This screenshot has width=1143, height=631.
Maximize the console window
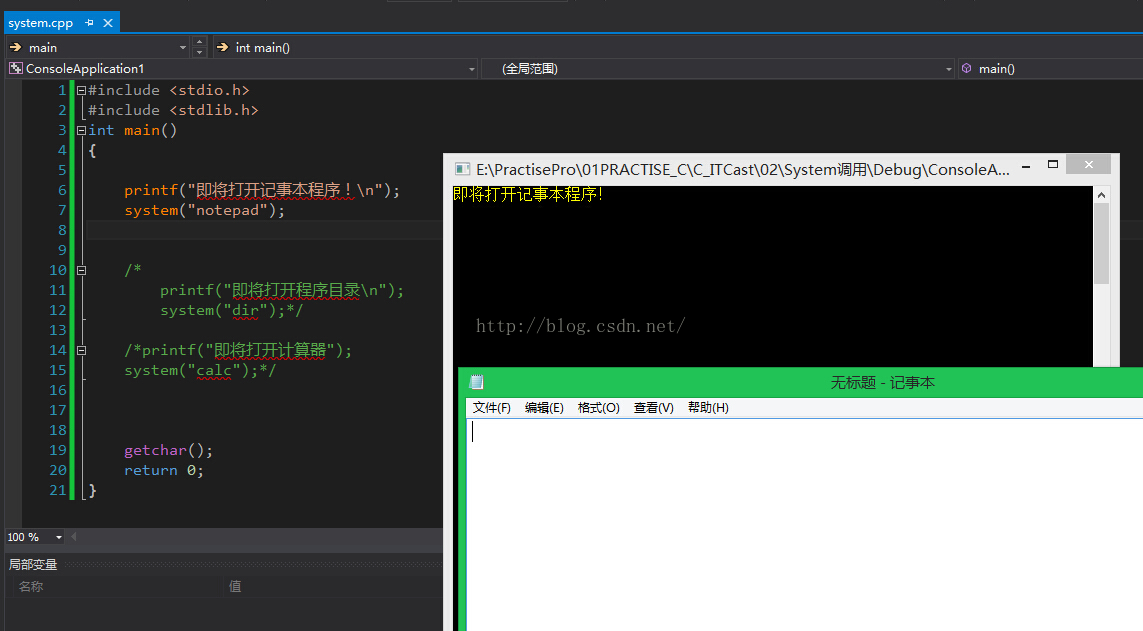point(1053,165)
